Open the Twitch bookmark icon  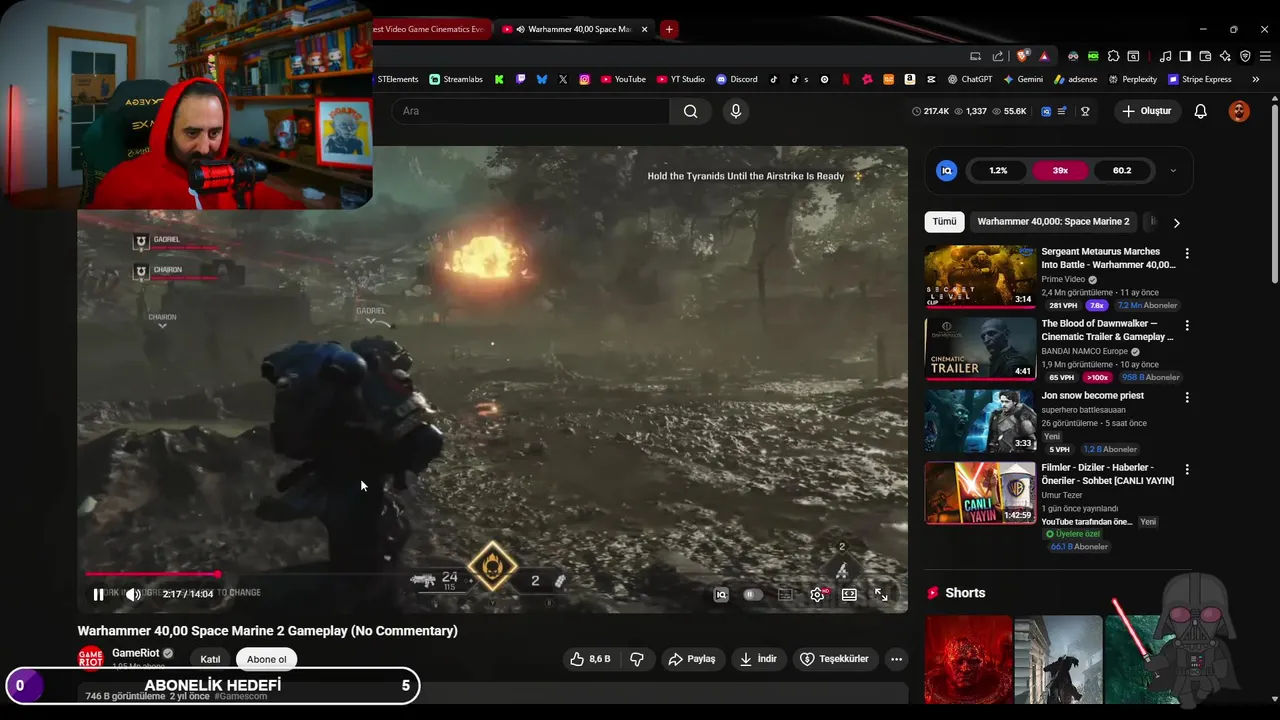click(521, 79)
